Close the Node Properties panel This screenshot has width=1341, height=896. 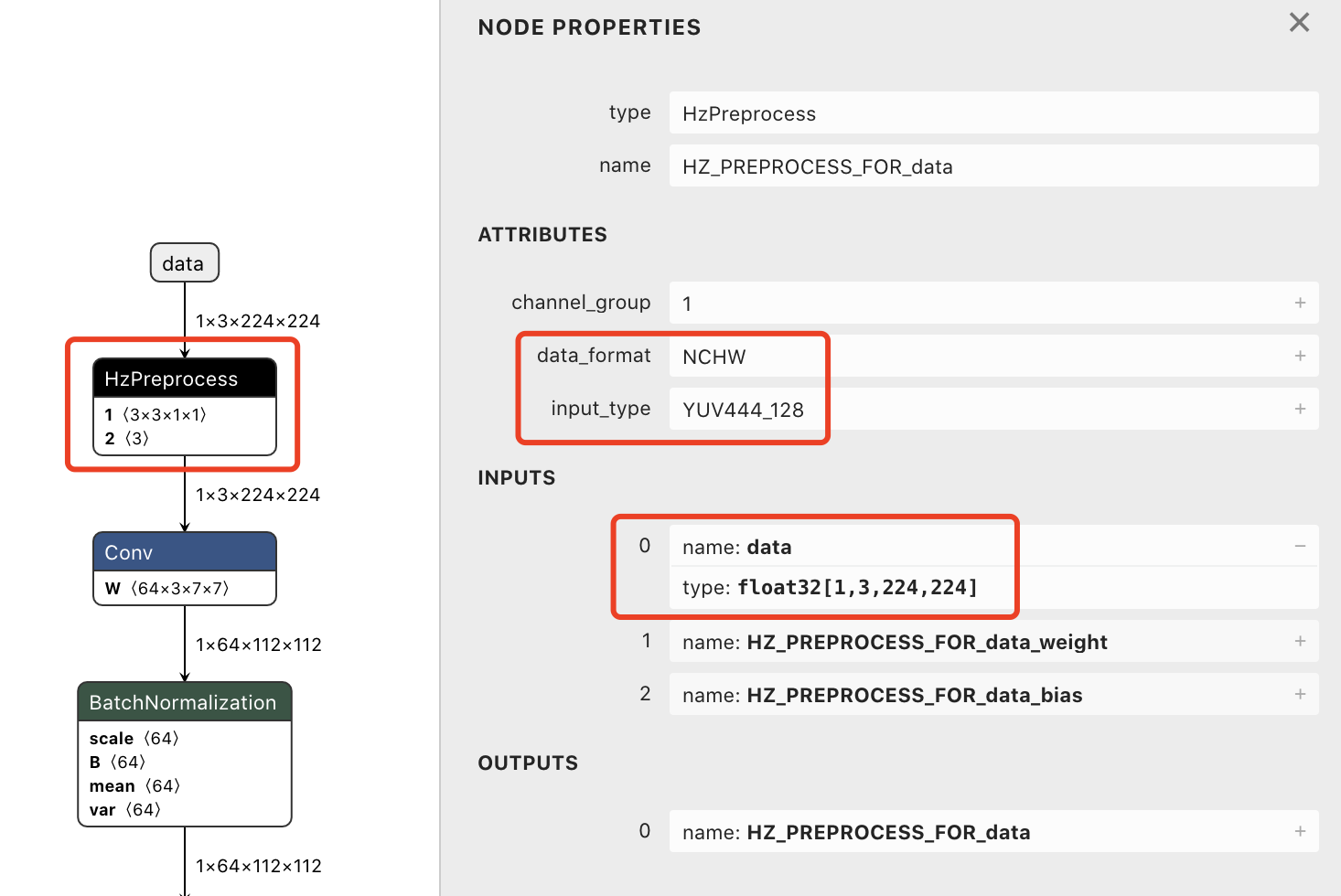coord(1299,23)
